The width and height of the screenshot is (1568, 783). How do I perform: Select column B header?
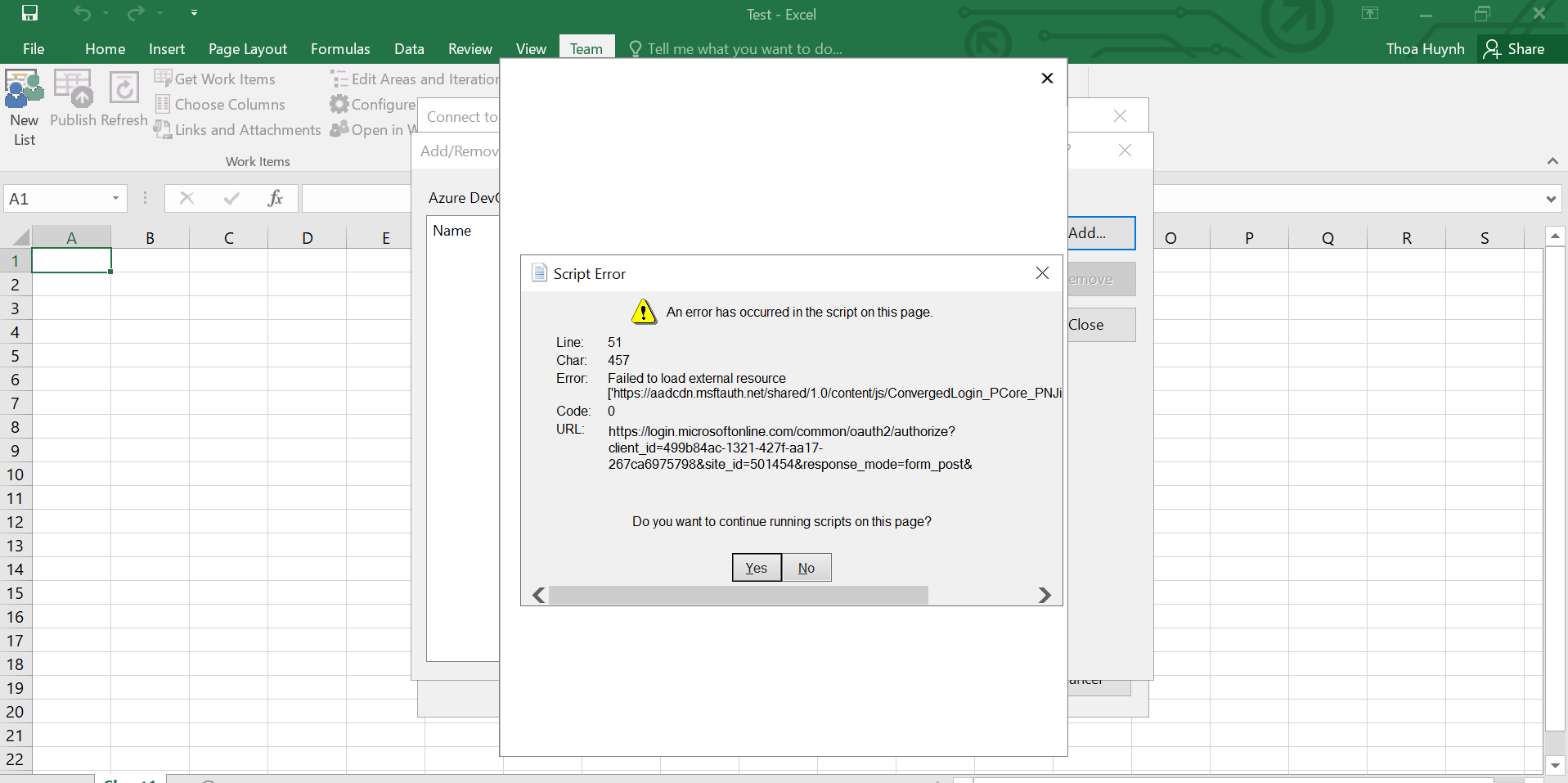[x=150, y=238]
